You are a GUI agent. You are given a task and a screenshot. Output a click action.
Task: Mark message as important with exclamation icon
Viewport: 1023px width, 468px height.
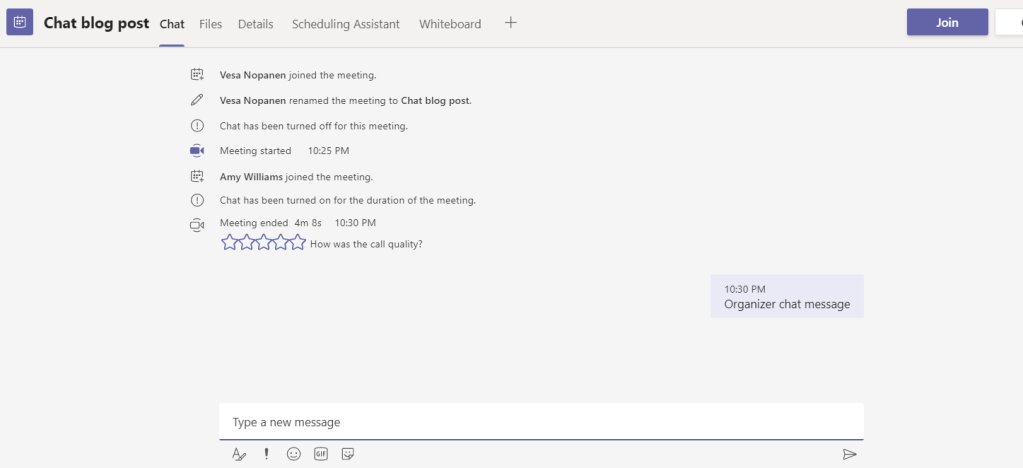[266, 454]
